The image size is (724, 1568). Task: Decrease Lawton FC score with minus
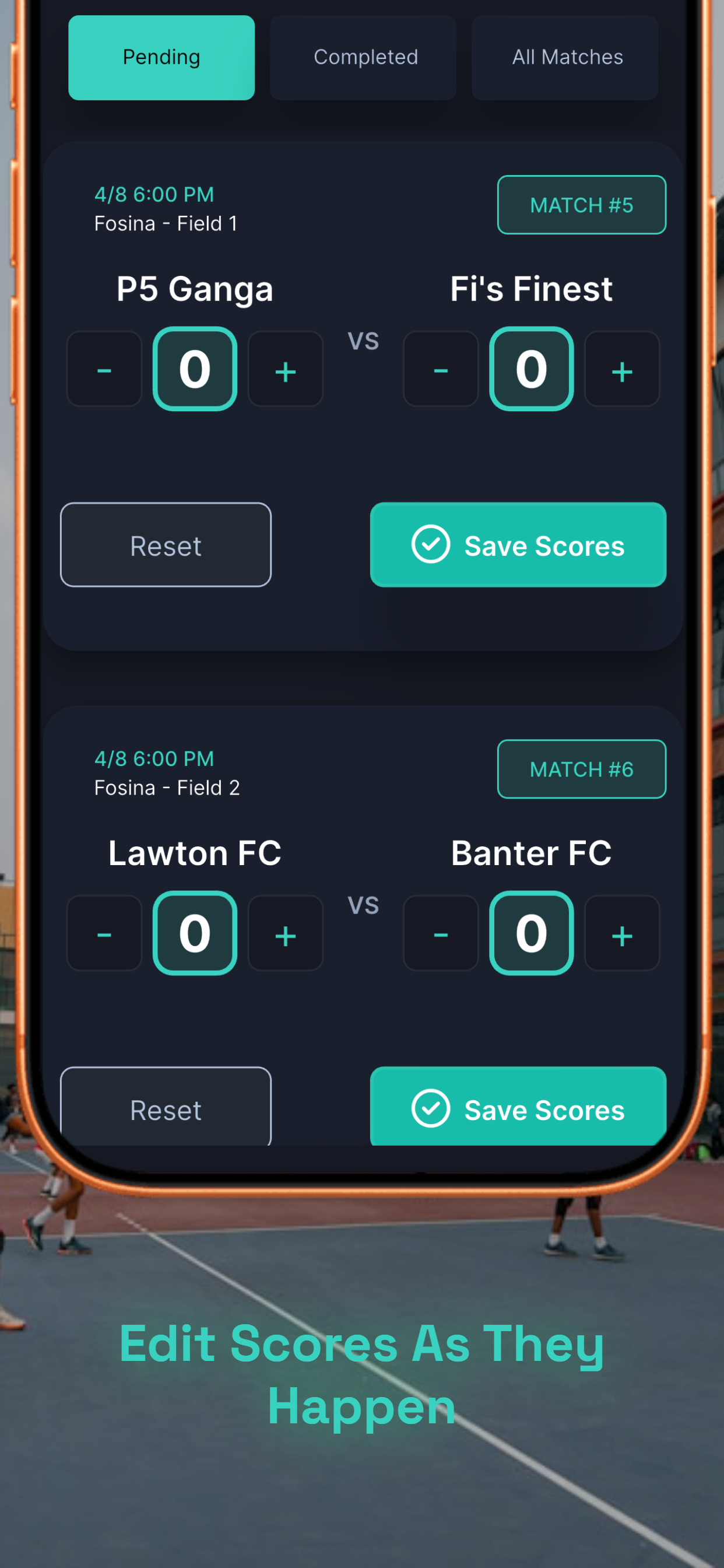click(x=104, y=933)
